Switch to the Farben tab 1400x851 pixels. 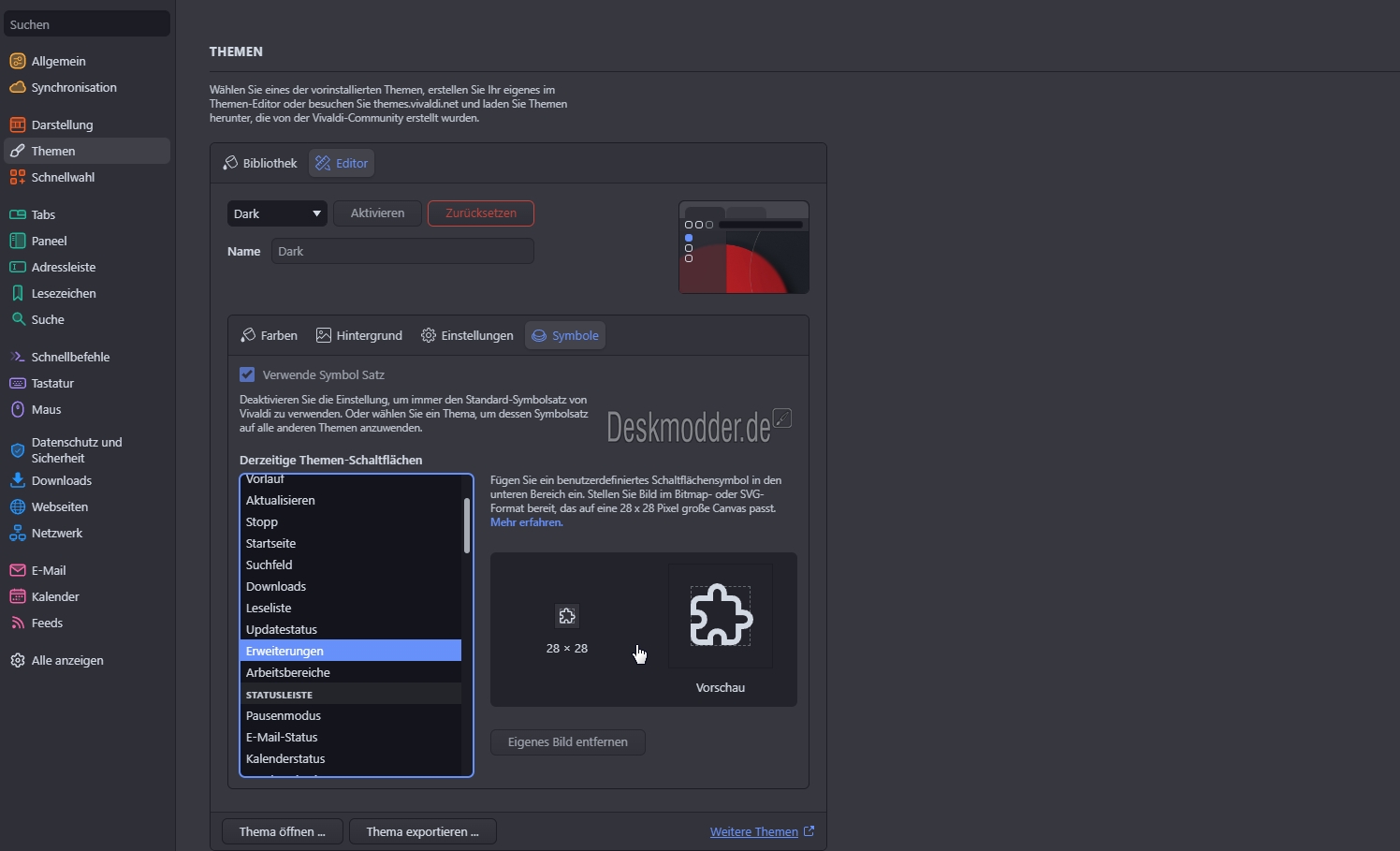[x=269, y=335]
